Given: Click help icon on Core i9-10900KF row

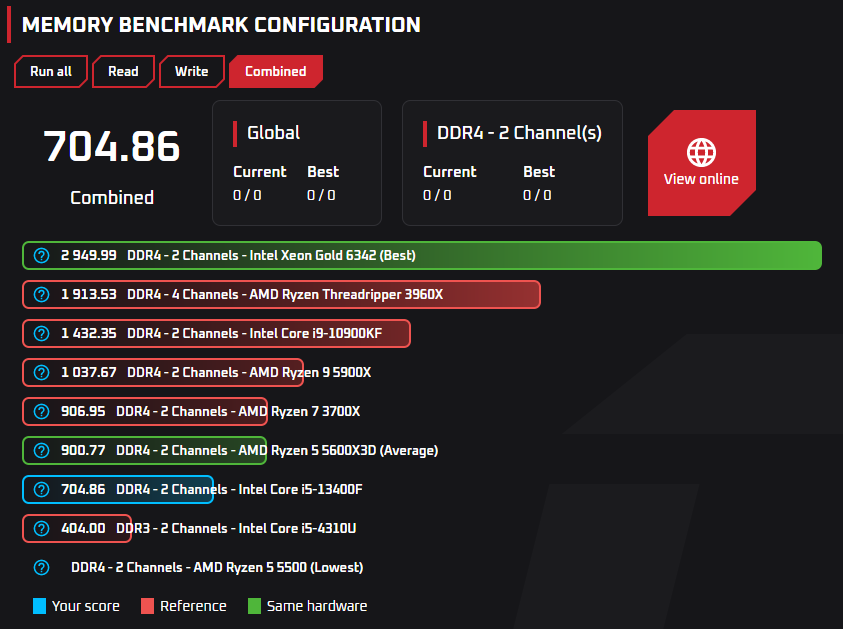Looking at the screenshot, I should (41, 333).
